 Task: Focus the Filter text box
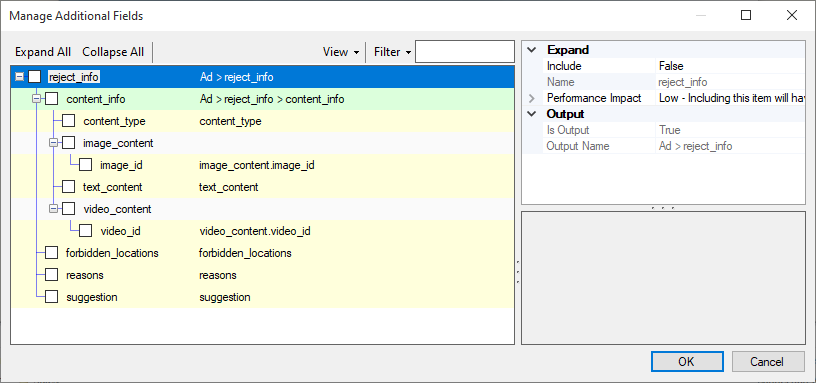465,52
